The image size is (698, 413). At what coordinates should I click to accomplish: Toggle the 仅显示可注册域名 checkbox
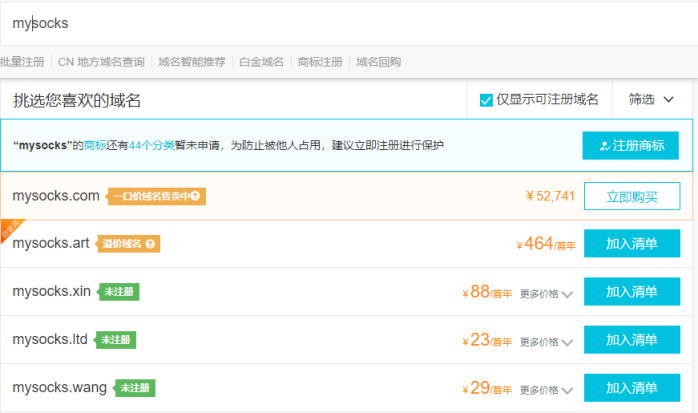coord(486,100)
